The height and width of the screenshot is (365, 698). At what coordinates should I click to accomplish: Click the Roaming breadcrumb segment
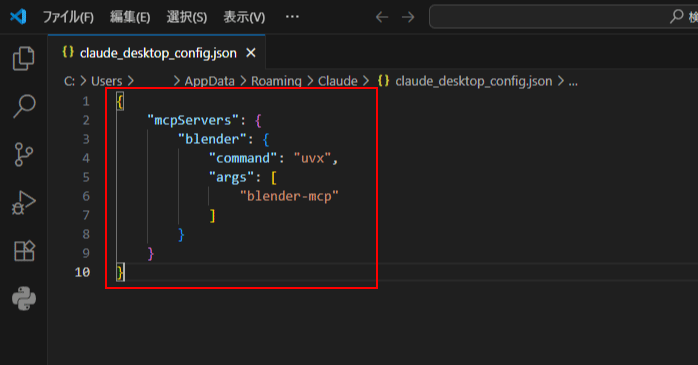point(276,81)
